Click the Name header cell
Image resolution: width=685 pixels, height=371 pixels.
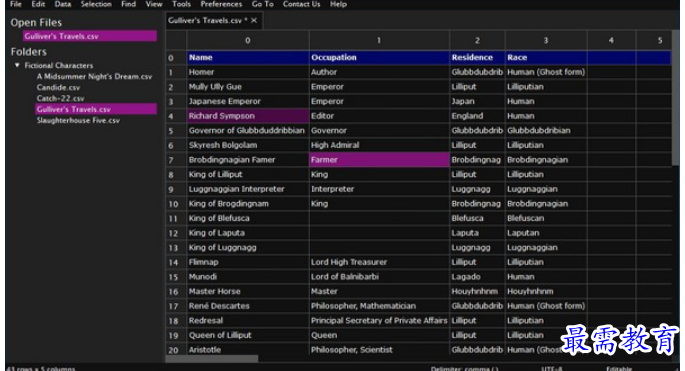pyautogui.click(x=248, y=58)
